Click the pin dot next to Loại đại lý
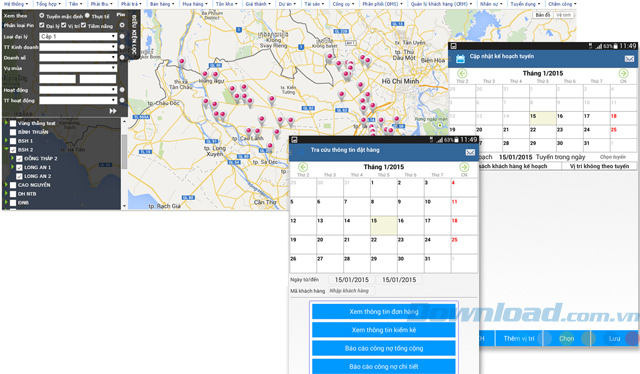This screenshot has height=374, width=640. pyautogui.click(x=122, y=36)
